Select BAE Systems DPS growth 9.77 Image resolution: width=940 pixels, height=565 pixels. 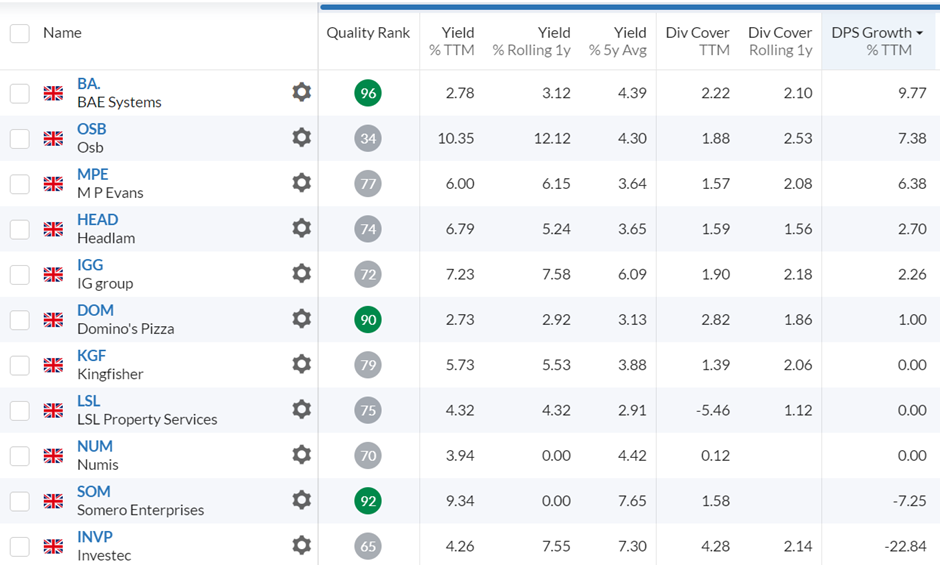[x=912, y=93]
